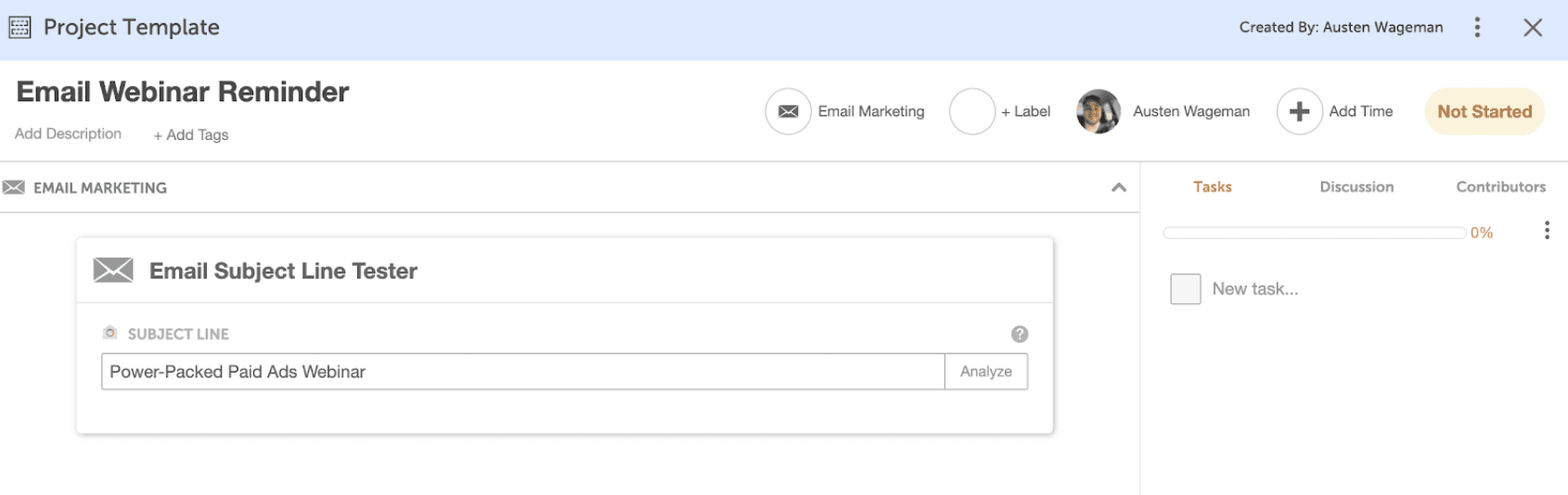Screen dimensions: 1568x495
Task: Click the Add Tags link
Action: [191, 135]
